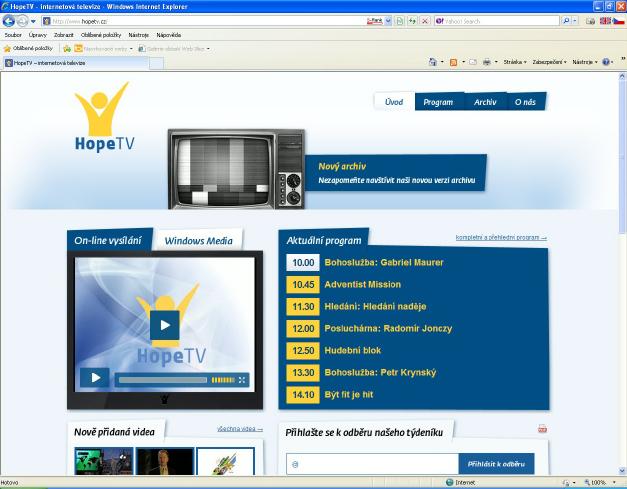This screenshot has height=489, width=627.
Task: Open the man in suit video thumbnail
Action: coord(165,461)
